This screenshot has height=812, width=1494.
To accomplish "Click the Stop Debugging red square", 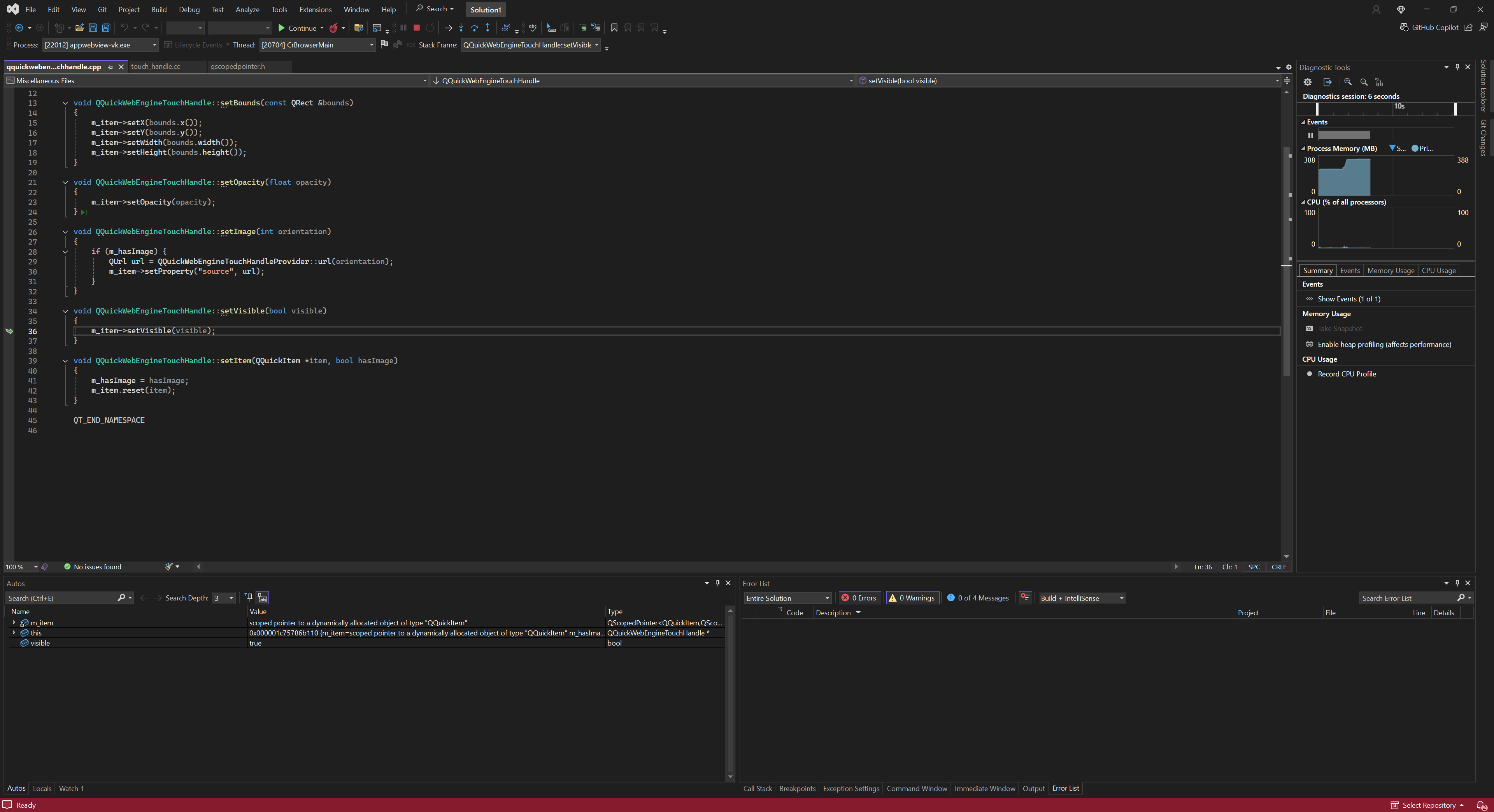I will pyautogui.click(x=416, y=28).
